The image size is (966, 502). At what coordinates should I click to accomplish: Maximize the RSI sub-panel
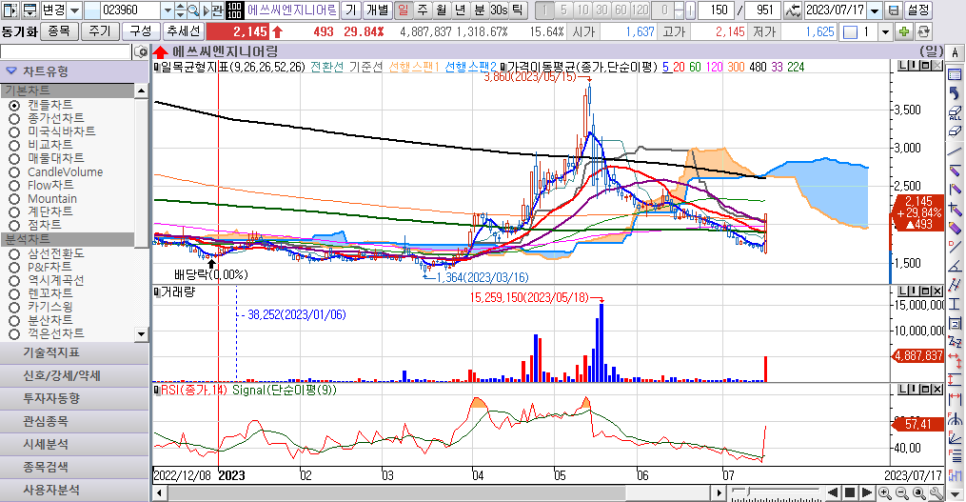(x=926, y=389)
